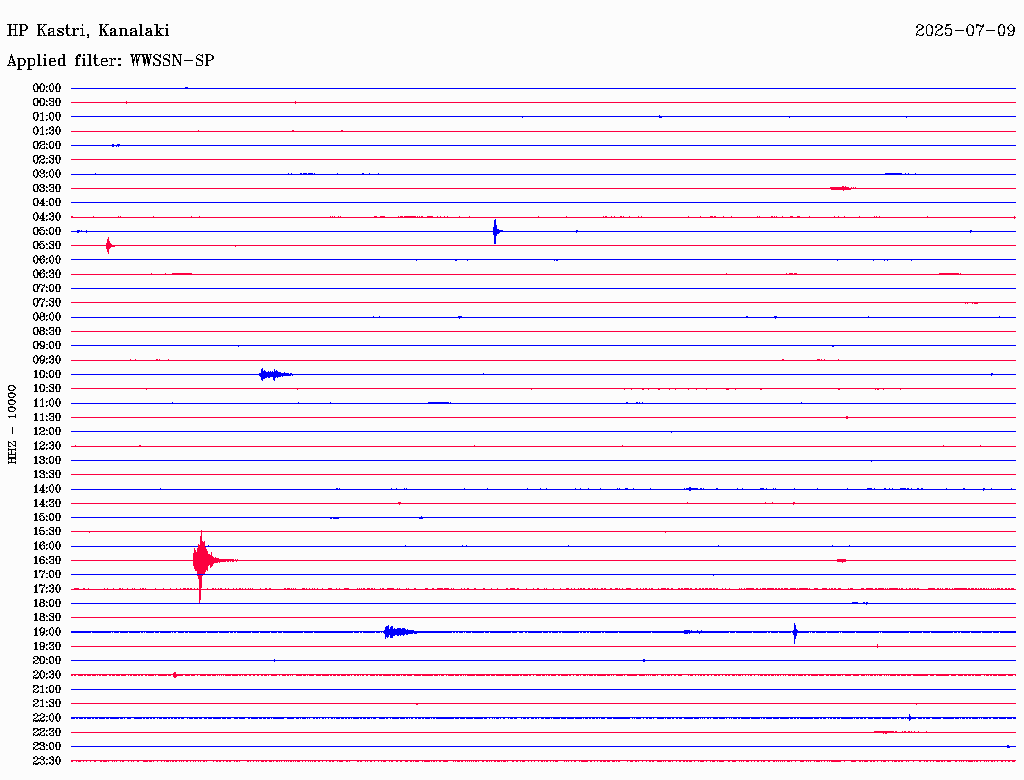This screenshot has width=1024, height=780.
Task: Select the 22:00 time label
Action: tap(47, 718)
